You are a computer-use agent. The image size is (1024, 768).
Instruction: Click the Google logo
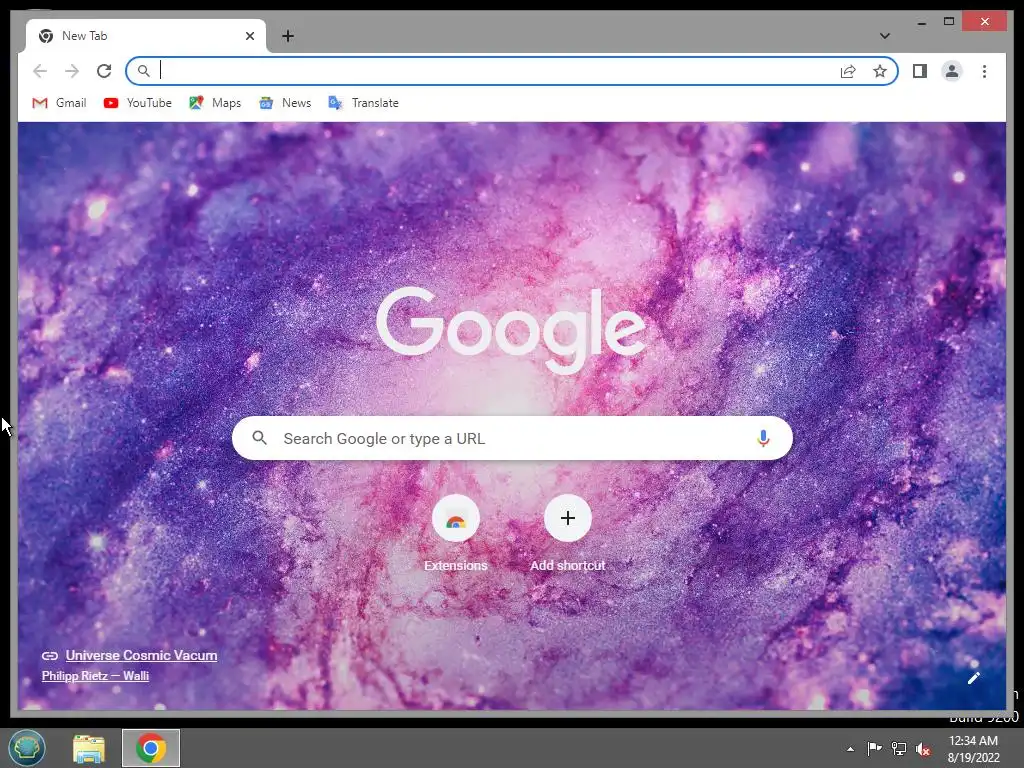[511, 329]
